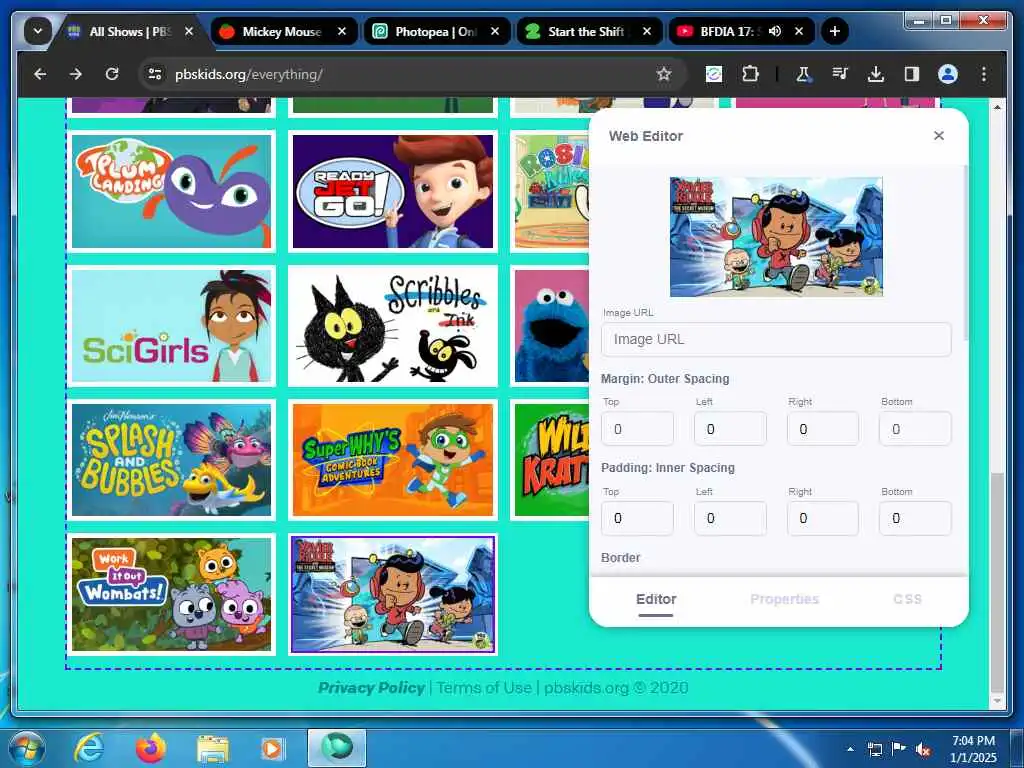Show hidden system tray icons
This screenshot has height=768, width=1024.
[850, 749]
